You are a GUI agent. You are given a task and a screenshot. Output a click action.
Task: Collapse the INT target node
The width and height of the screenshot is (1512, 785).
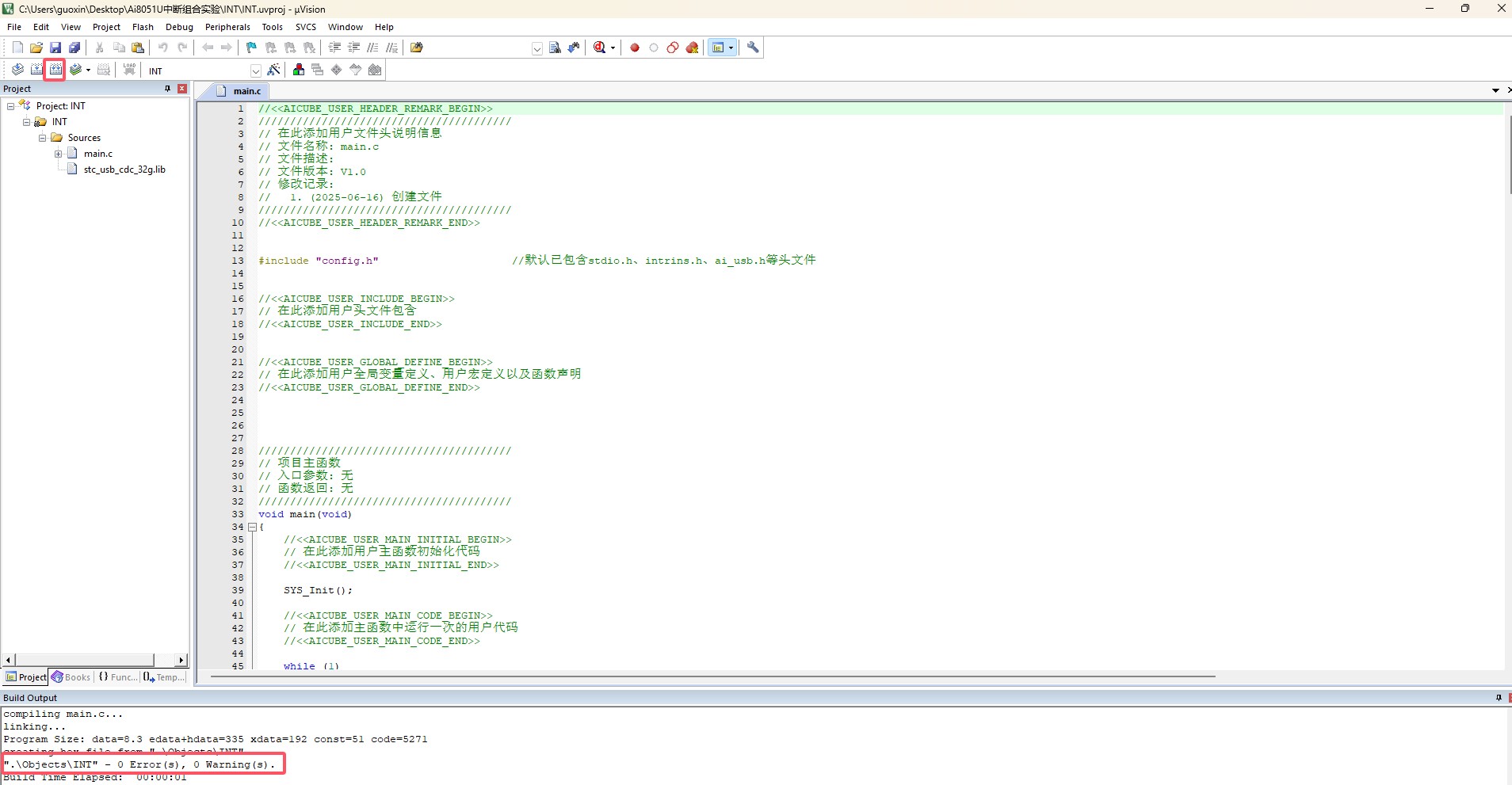tap(26, 122)
